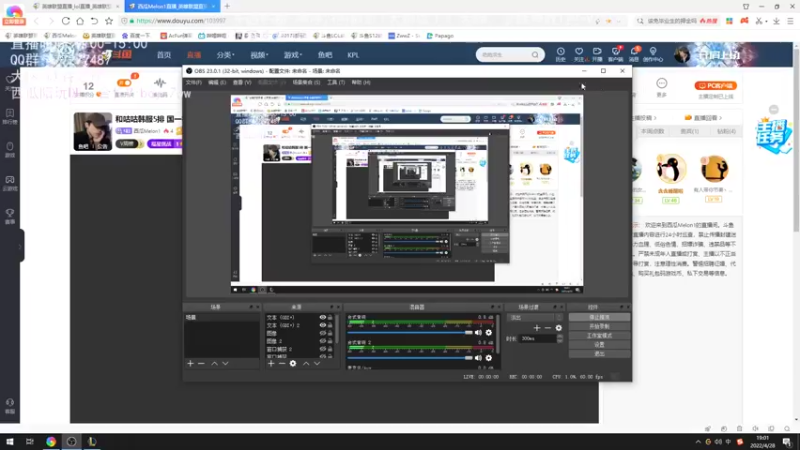Open OBS Tools menu
This screenshot has height=450, width=800.
click(336, 83)
